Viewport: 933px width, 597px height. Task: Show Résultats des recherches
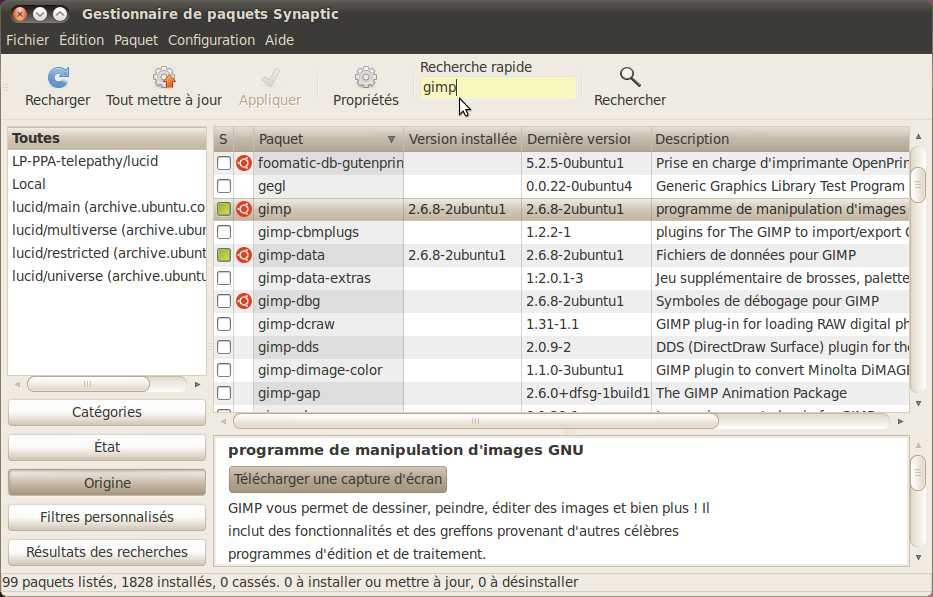107,552
